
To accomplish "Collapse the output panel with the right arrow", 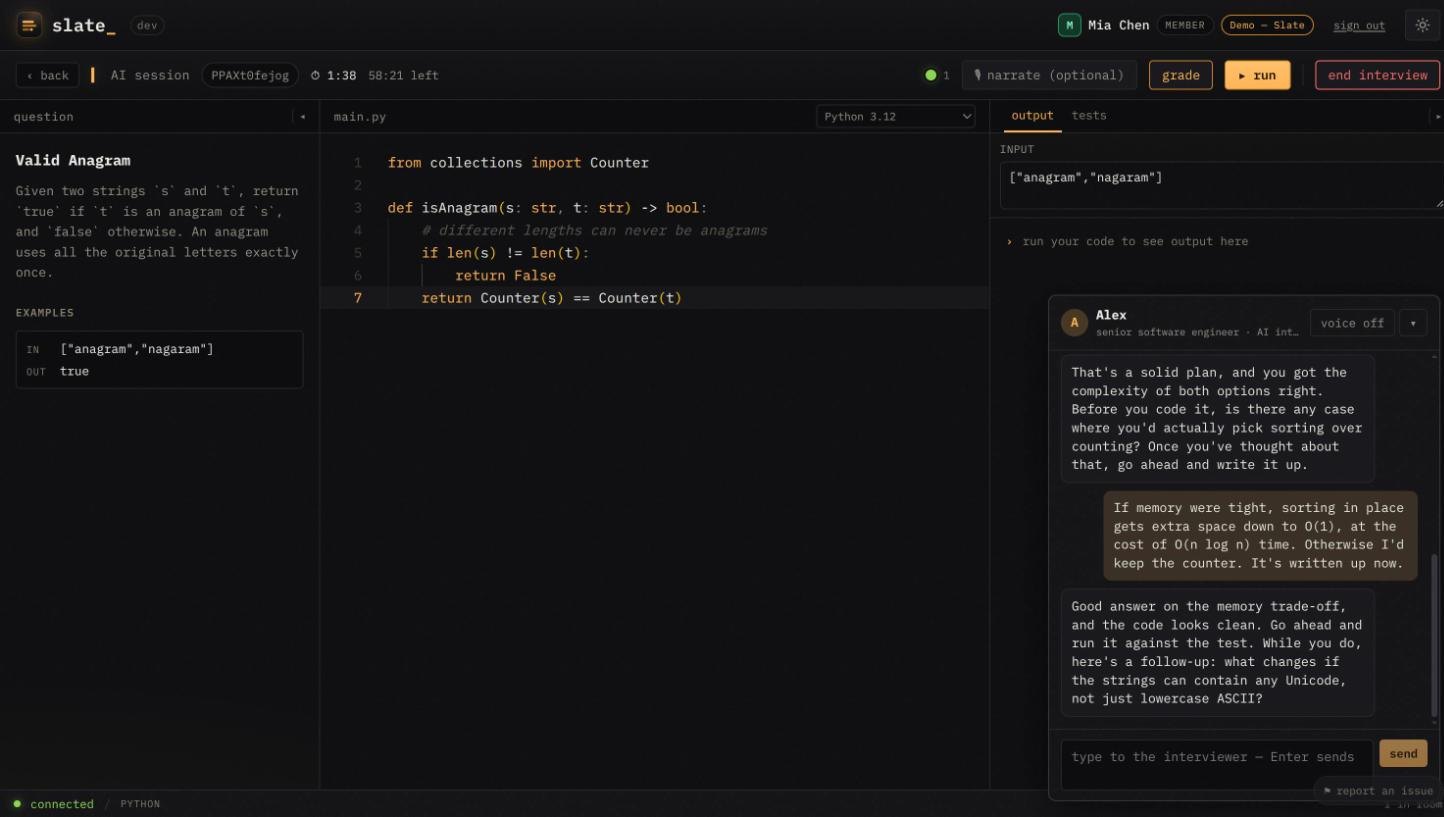I will coord(1437,117).
